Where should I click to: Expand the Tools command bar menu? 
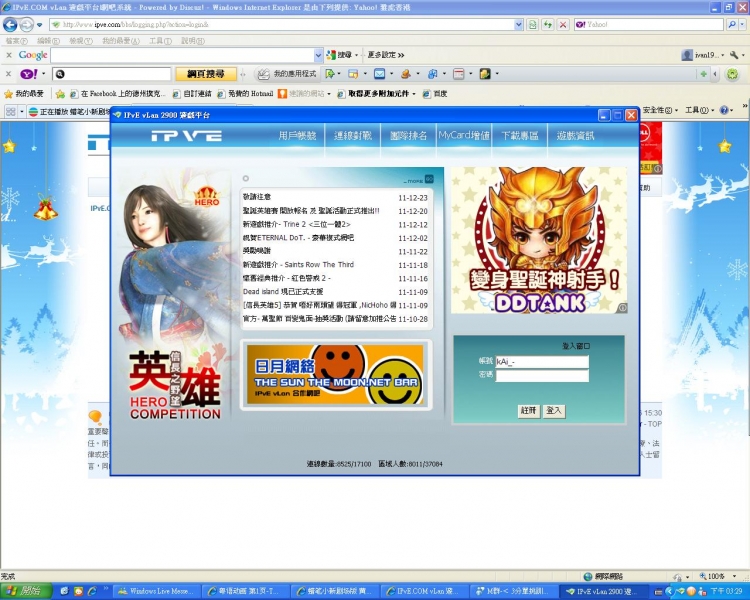coord(699,111)
